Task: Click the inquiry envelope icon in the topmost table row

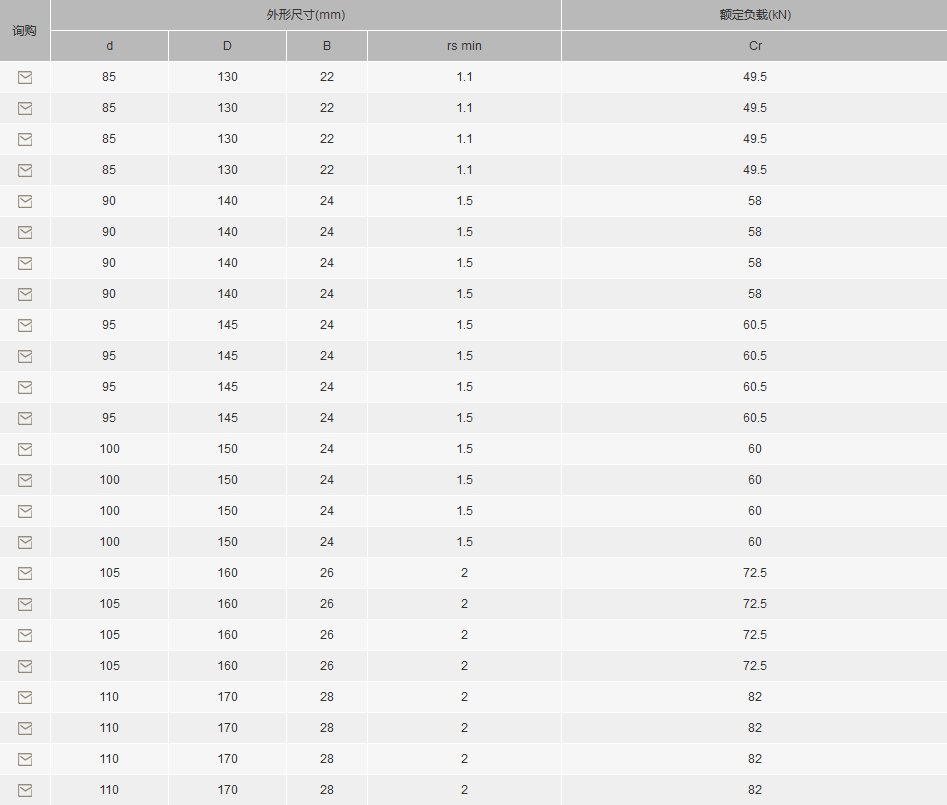Action: tap(25, 77)
